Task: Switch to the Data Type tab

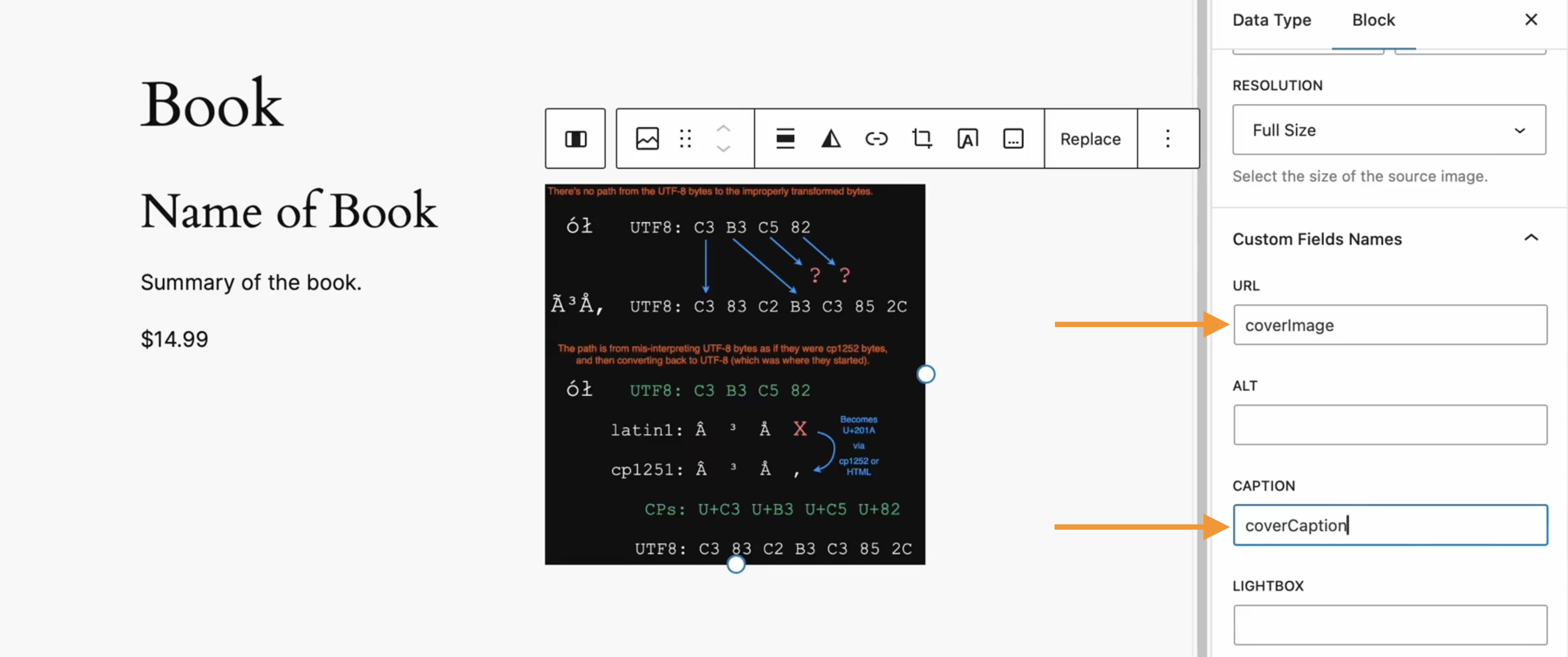Action: [1271, 20]
